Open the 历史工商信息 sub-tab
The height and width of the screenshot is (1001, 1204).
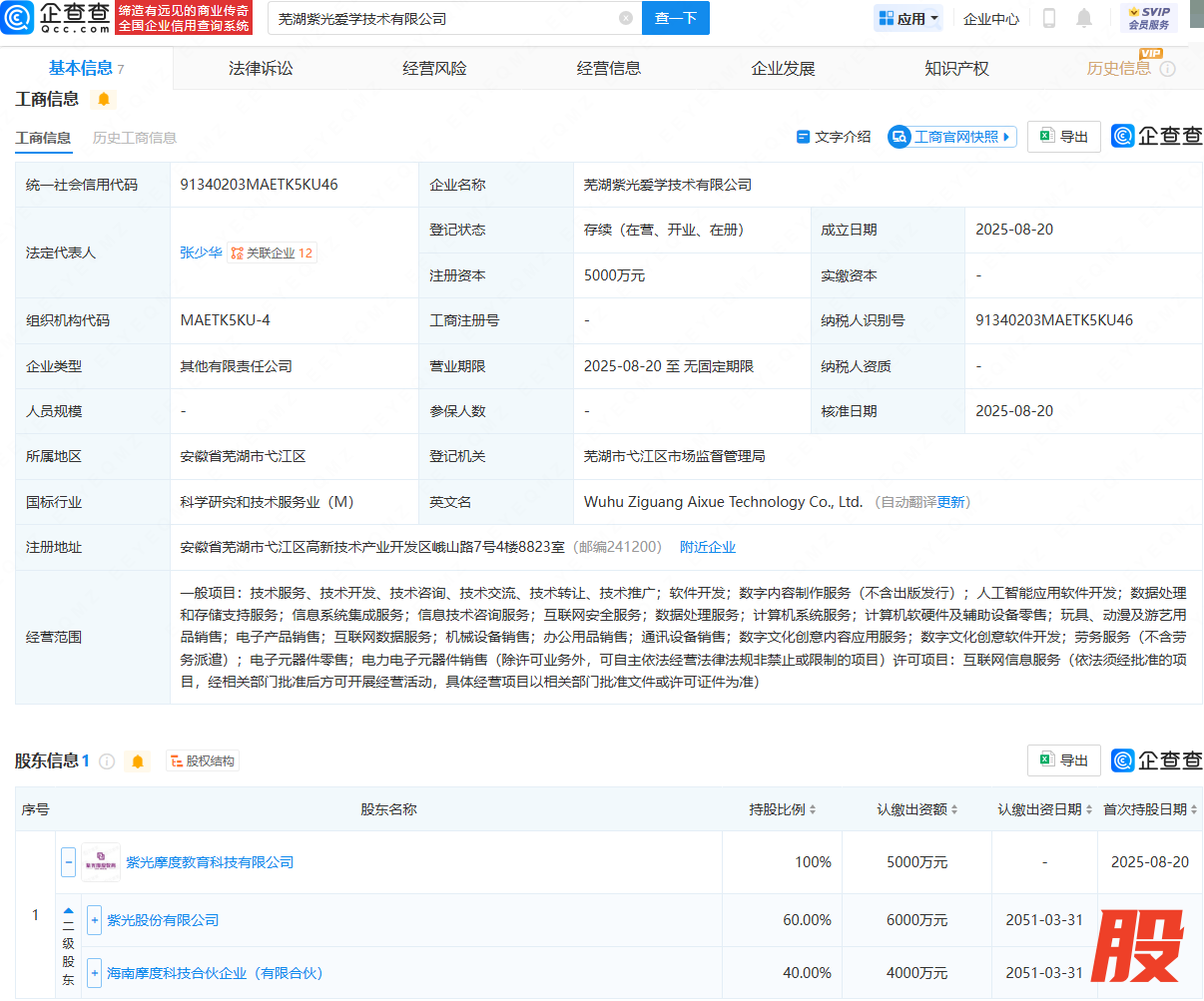(x=135, y=138)
